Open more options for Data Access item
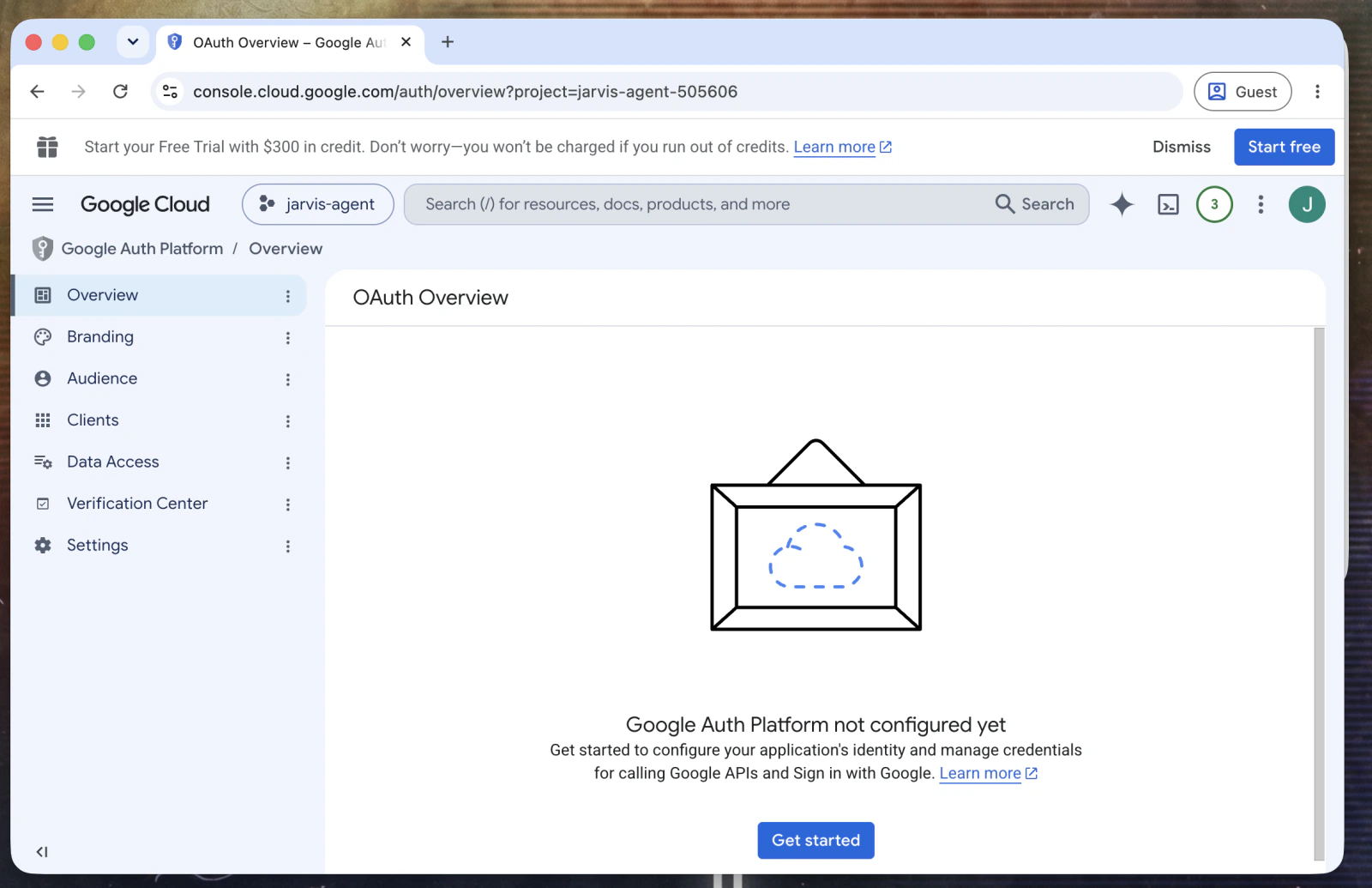The image size is (1372, 888). pos(288,463)
